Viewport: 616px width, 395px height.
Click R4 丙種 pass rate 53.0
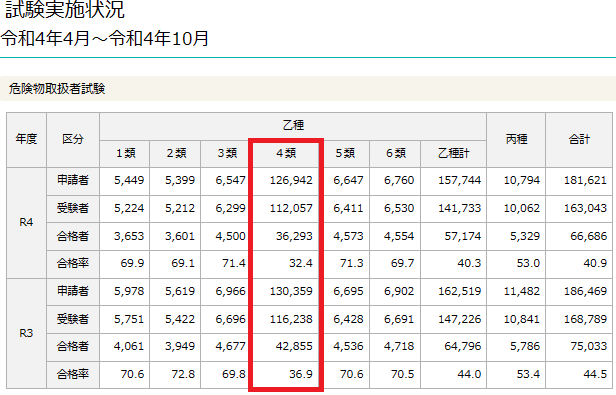click(528, 263)
